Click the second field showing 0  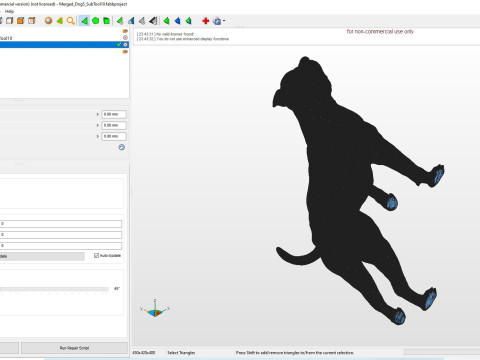coord(61,235)
